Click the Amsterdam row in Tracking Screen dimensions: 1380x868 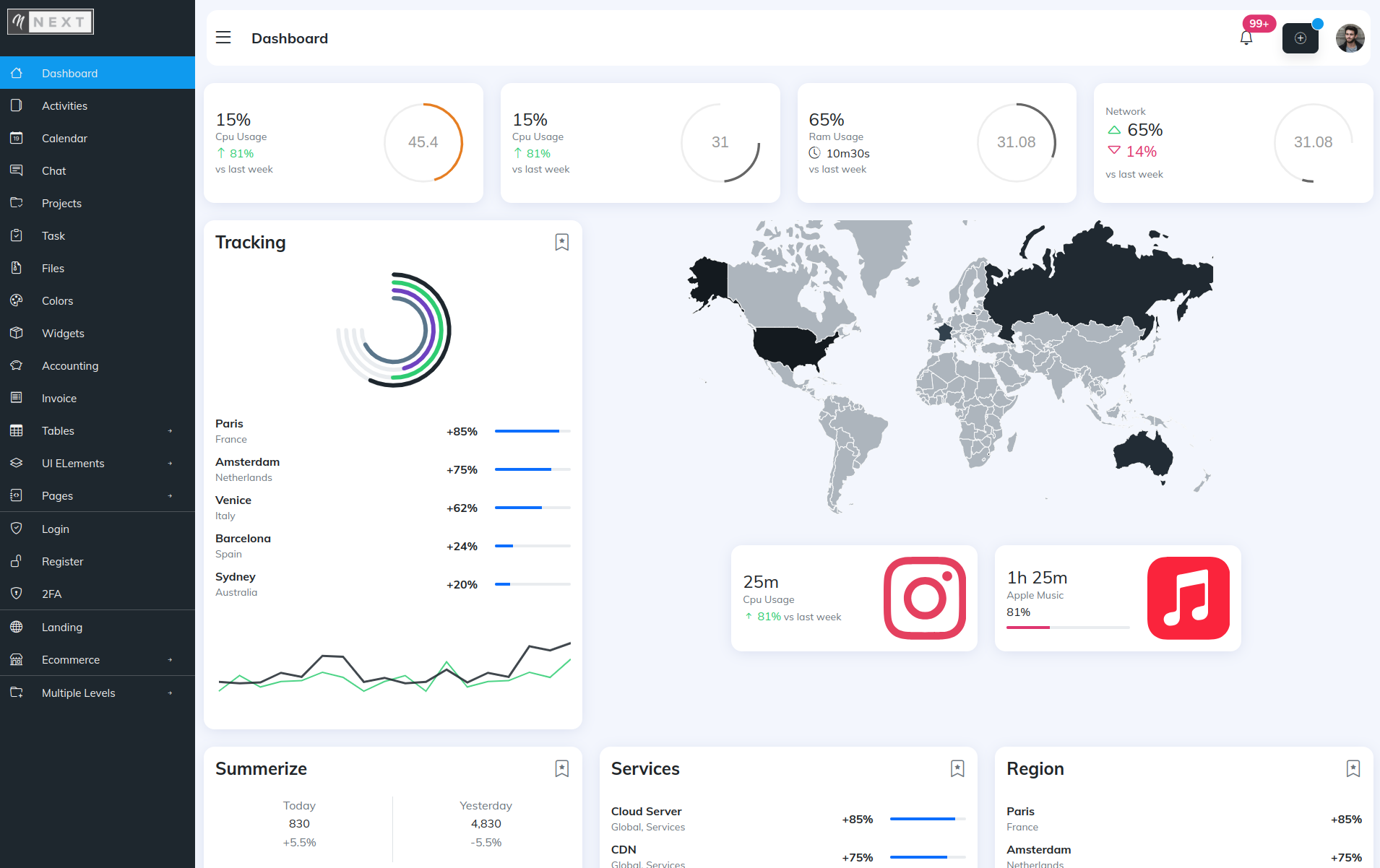coord(393,469)
